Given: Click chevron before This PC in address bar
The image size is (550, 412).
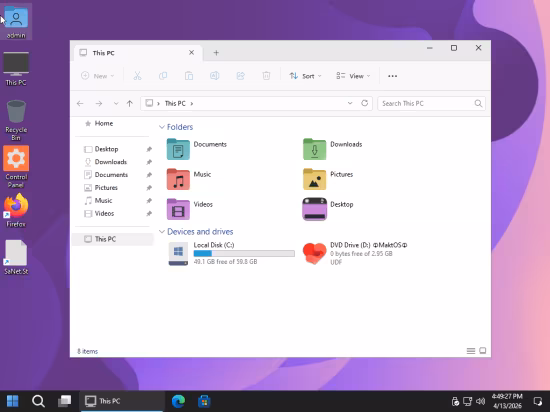Looking at the screenshot, I should pos(159,103).
